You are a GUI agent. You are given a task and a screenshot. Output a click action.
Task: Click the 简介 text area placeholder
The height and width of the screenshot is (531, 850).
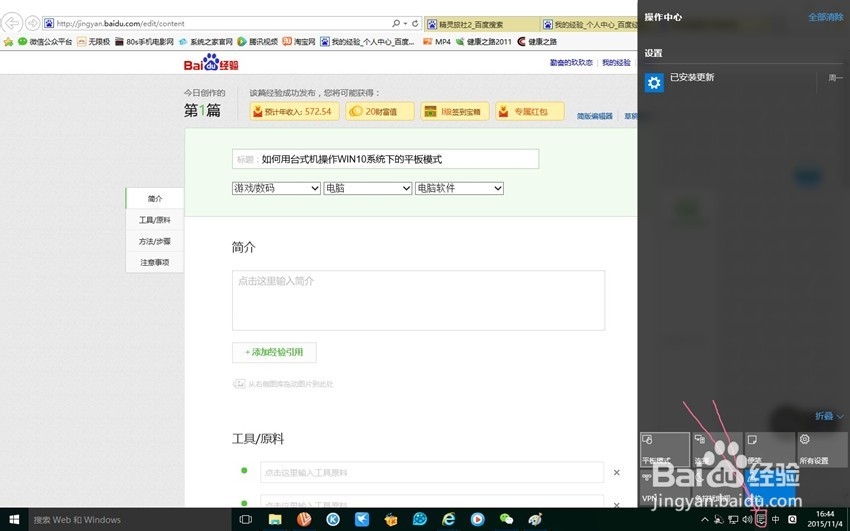[x=418, y=300]
